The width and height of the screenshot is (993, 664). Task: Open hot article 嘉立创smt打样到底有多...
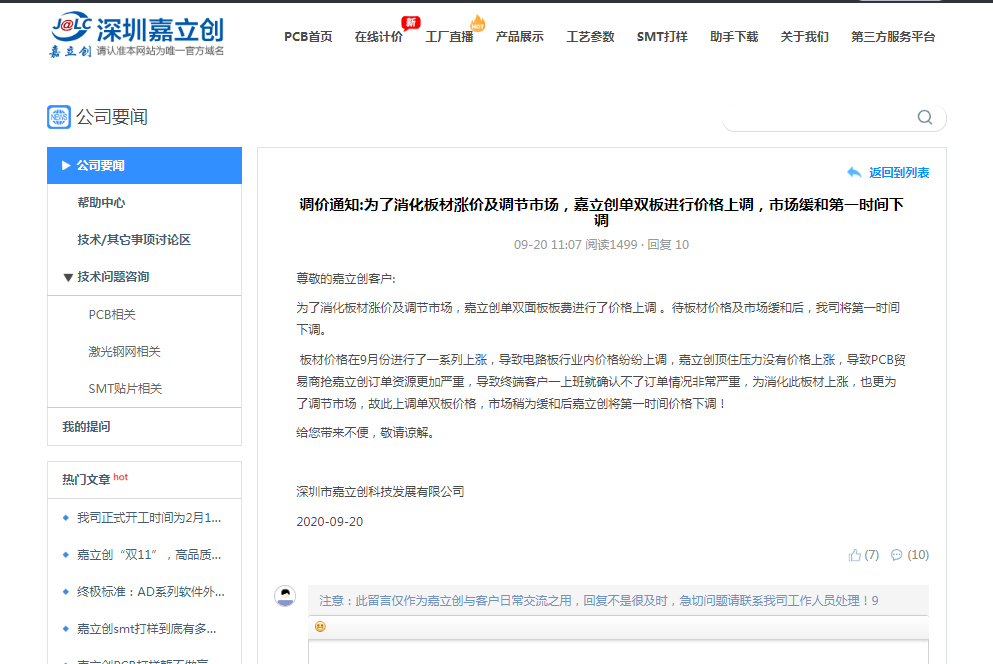[x=146, y=629]
